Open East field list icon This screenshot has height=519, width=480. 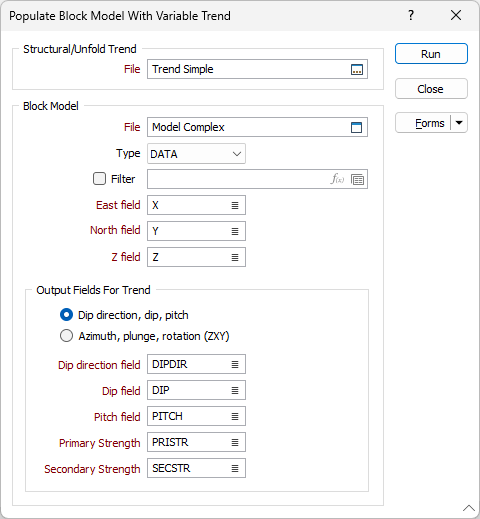point(235,205)
